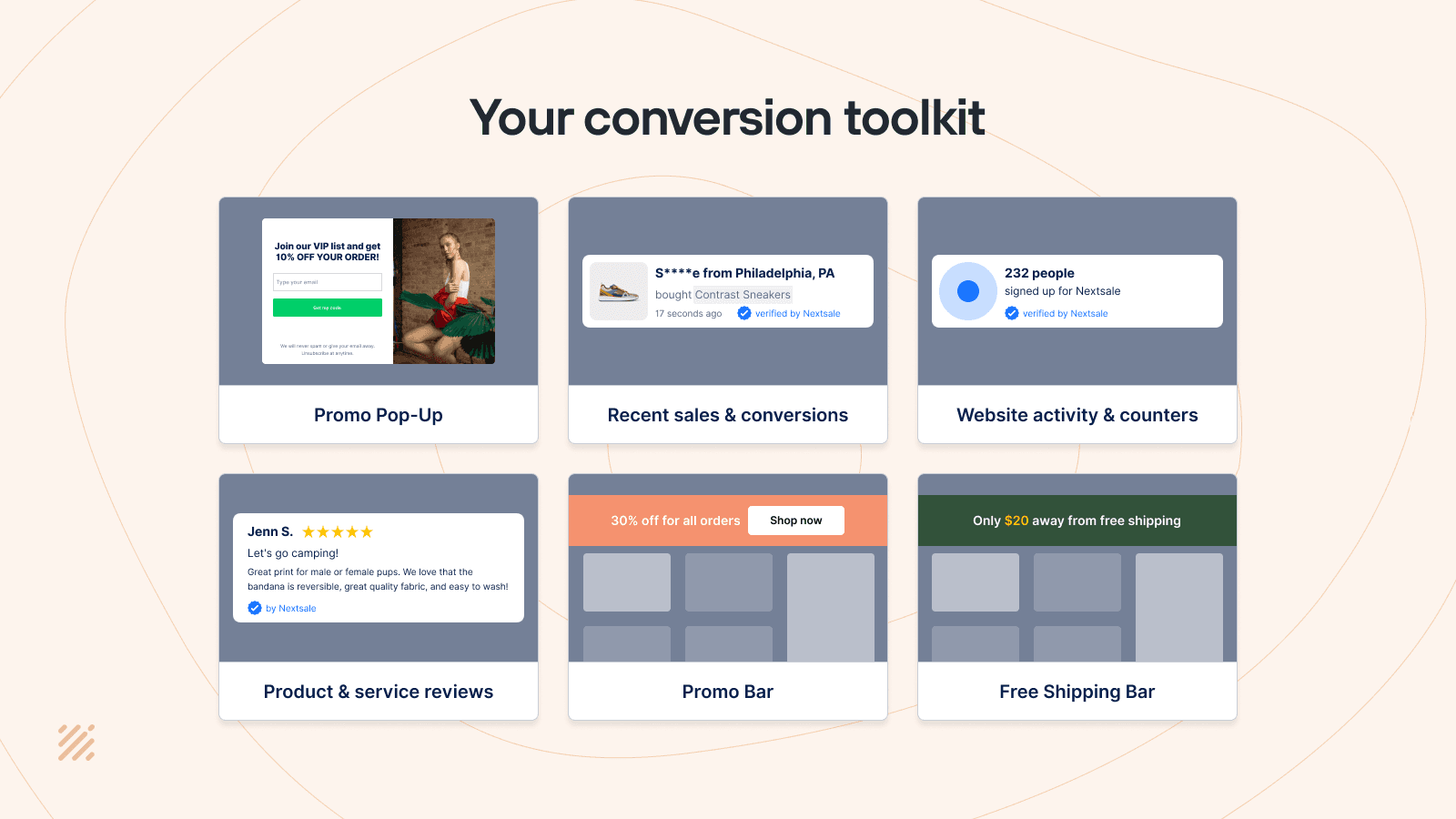Click the 'Get my code' button
1456x819 pixels.
click(x=327, y=308)
